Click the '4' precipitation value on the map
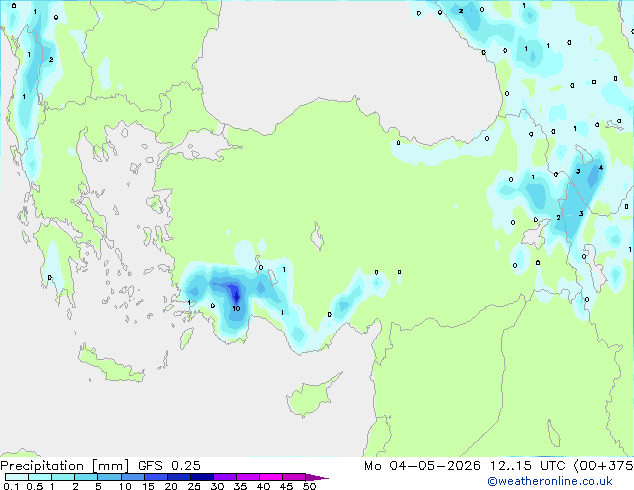The image size is (634, 490). click(601, 167)
